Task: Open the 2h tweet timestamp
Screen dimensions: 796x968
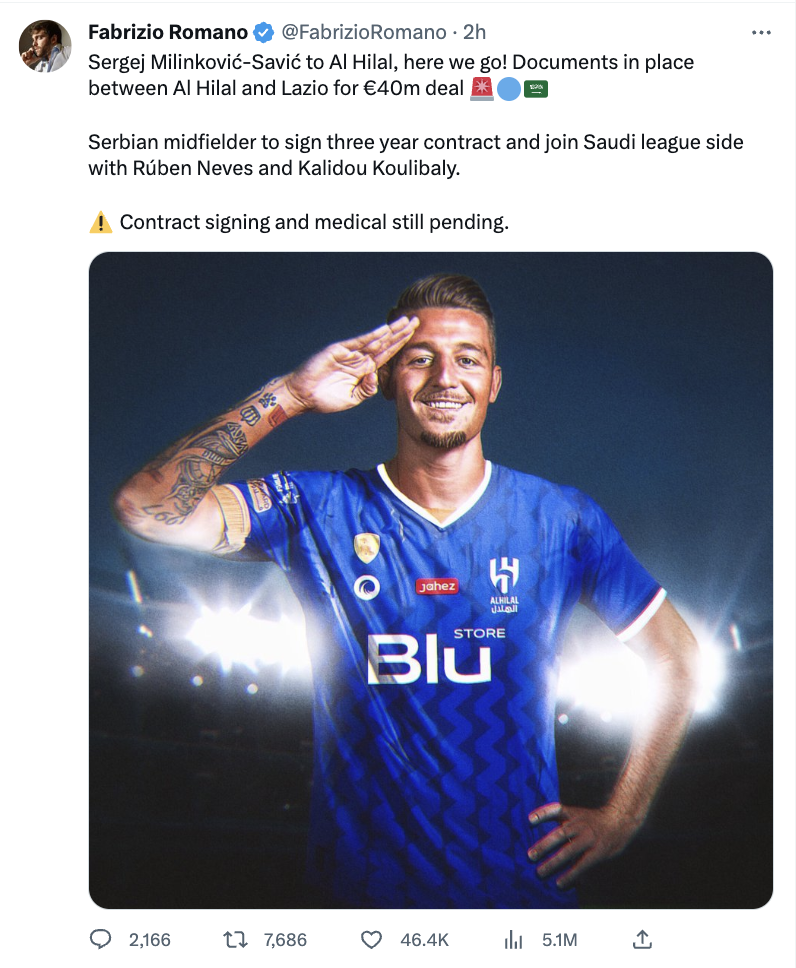Action: click(x=474, y=32)
